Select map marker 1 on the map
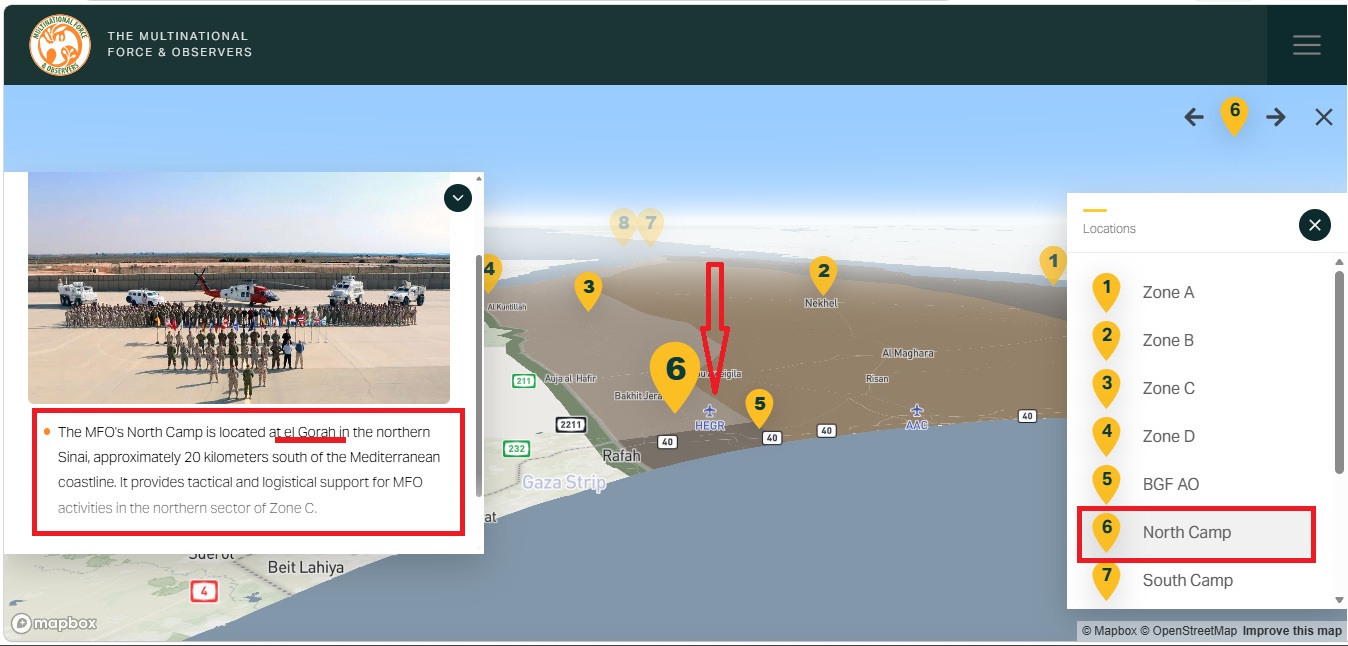The height and width of the screenshot is (646, 1348). [x=1052, y=265]
